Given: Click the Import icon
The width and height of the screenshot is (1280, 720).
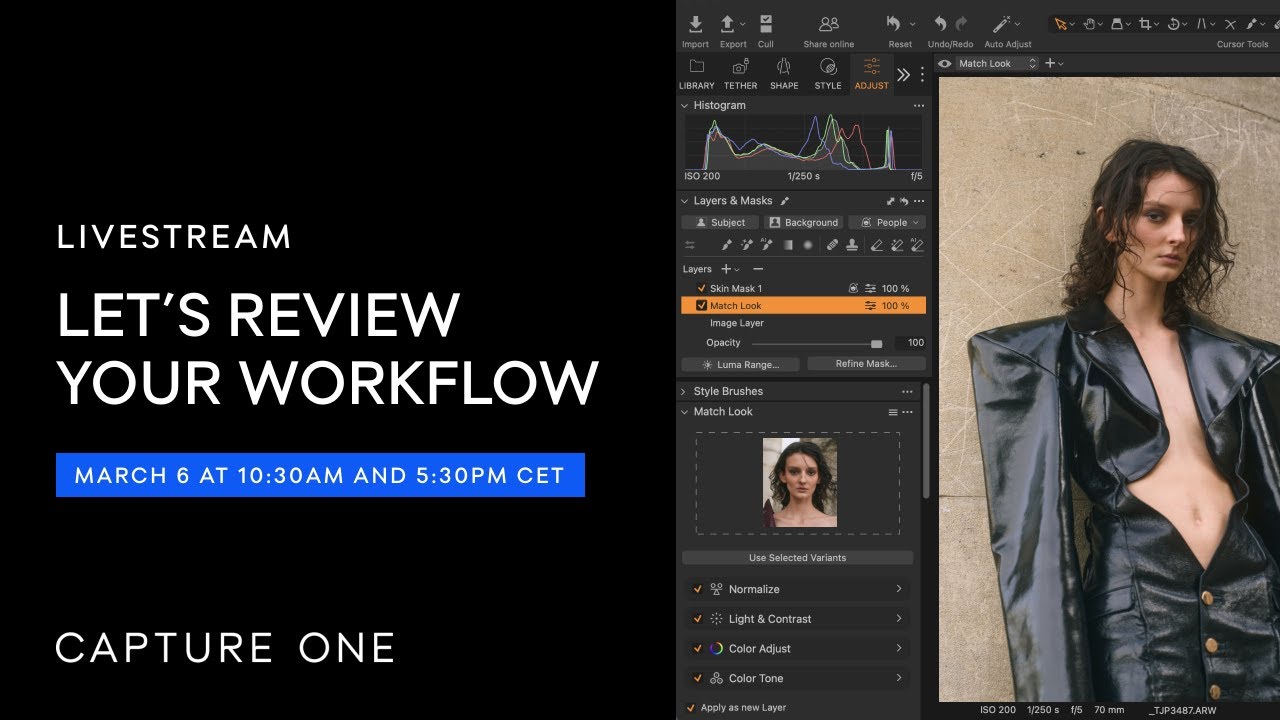Looking at the screenshot, I should click(695, 24).
